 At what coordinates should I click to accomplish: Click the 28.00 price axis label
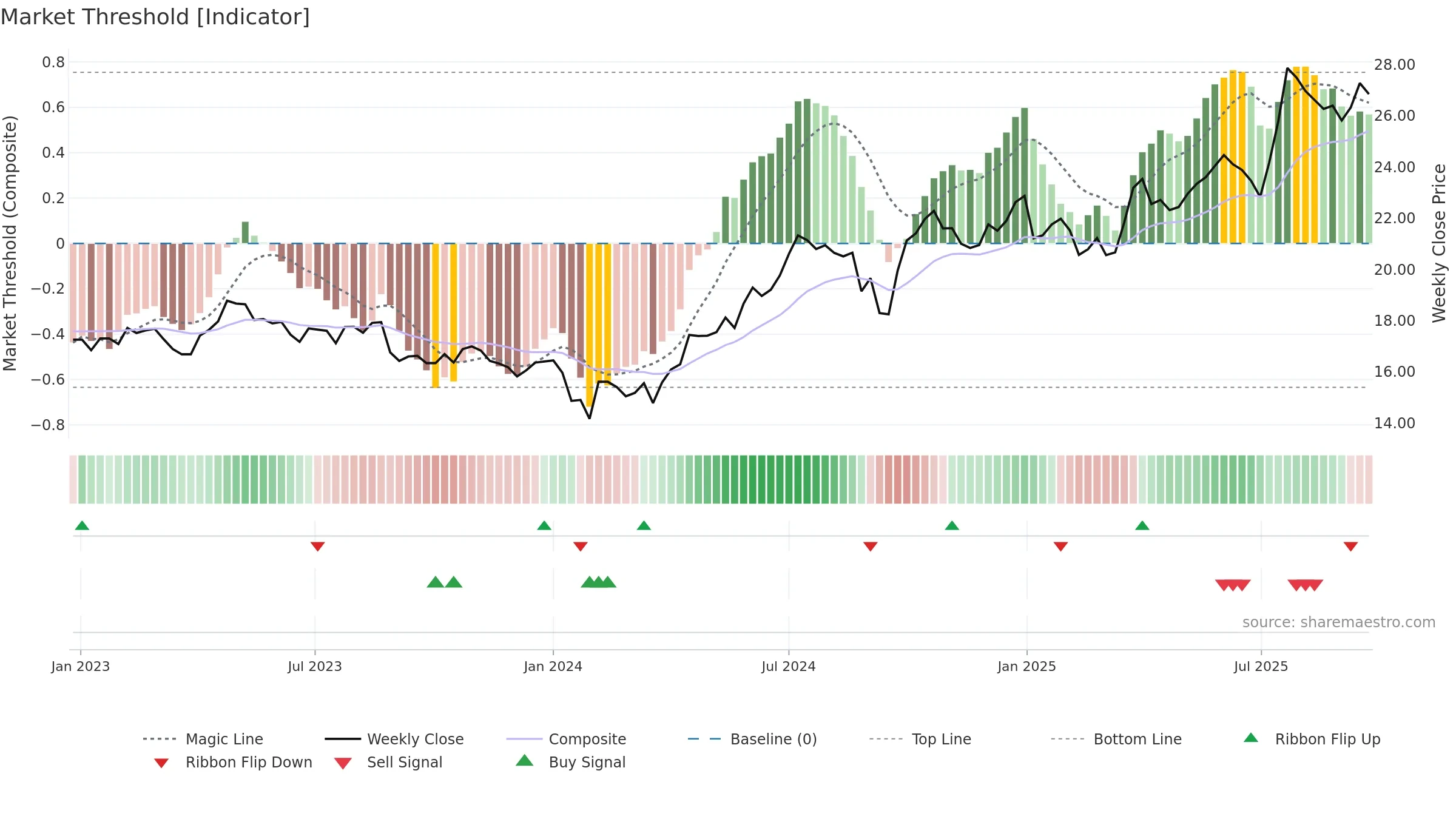1395,65
